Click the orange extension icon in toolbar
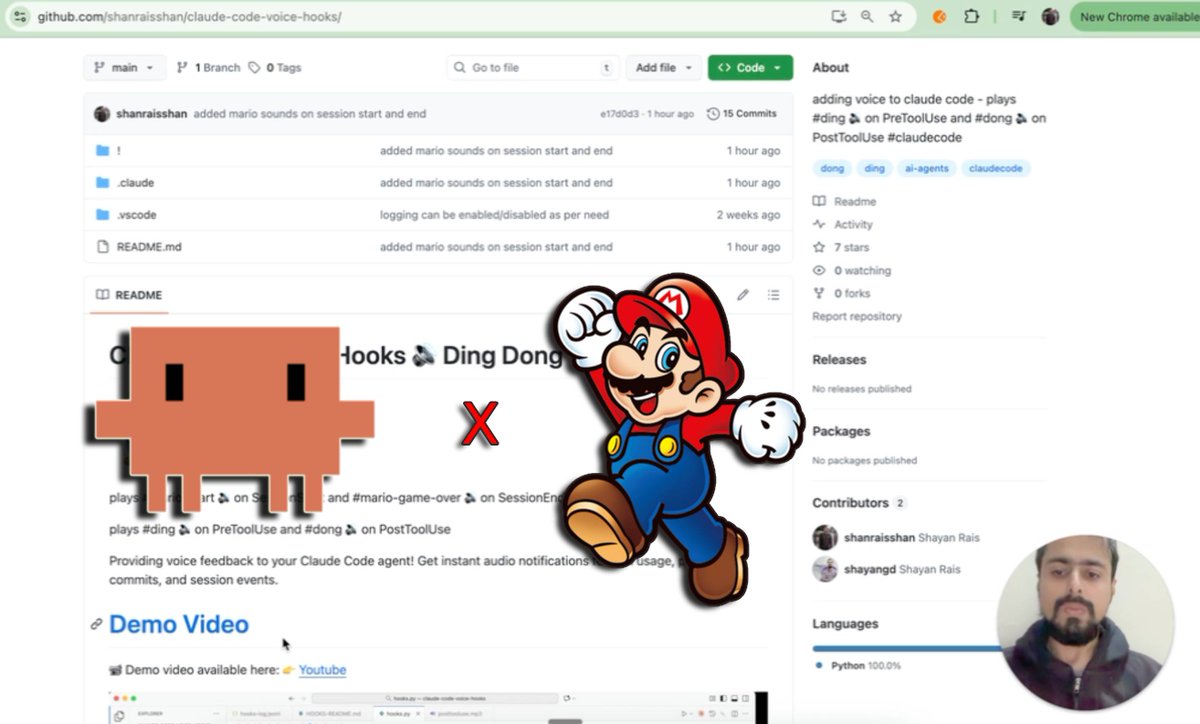Image resolution: width=1200 pixels, height=724 pixels. pos(939,16)
